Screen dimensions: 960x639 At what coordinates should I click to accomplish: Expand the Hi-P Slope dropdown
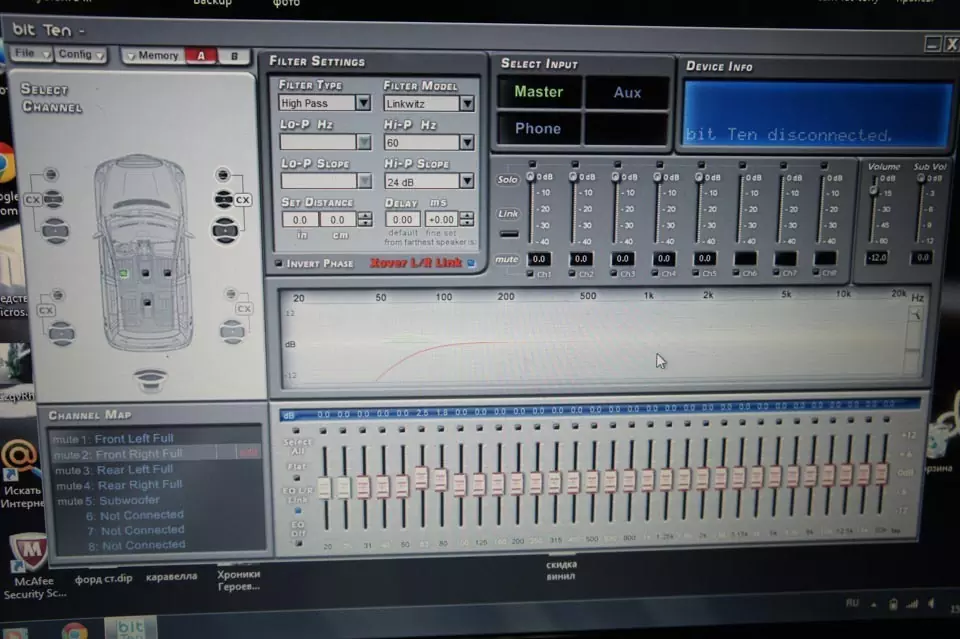coord(467,181)
